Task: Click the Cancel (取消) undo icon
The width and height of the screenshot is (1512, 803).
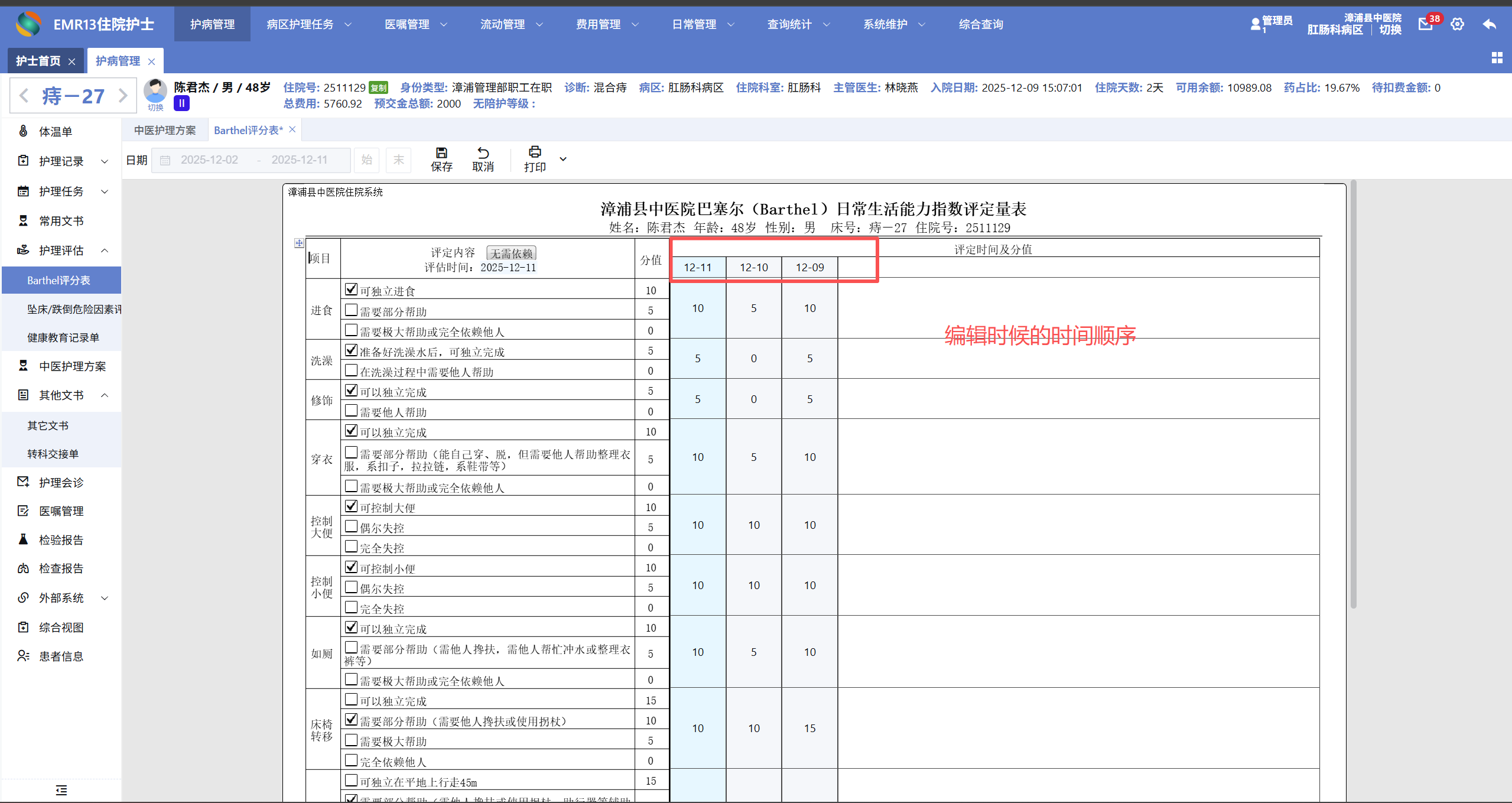Action: (483, 153)
